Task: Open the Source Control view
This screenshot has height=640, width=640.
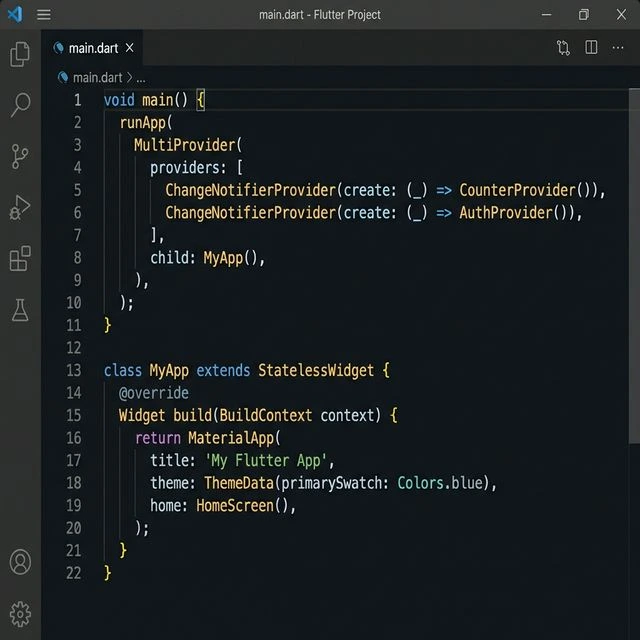Action: pos(20,156)
